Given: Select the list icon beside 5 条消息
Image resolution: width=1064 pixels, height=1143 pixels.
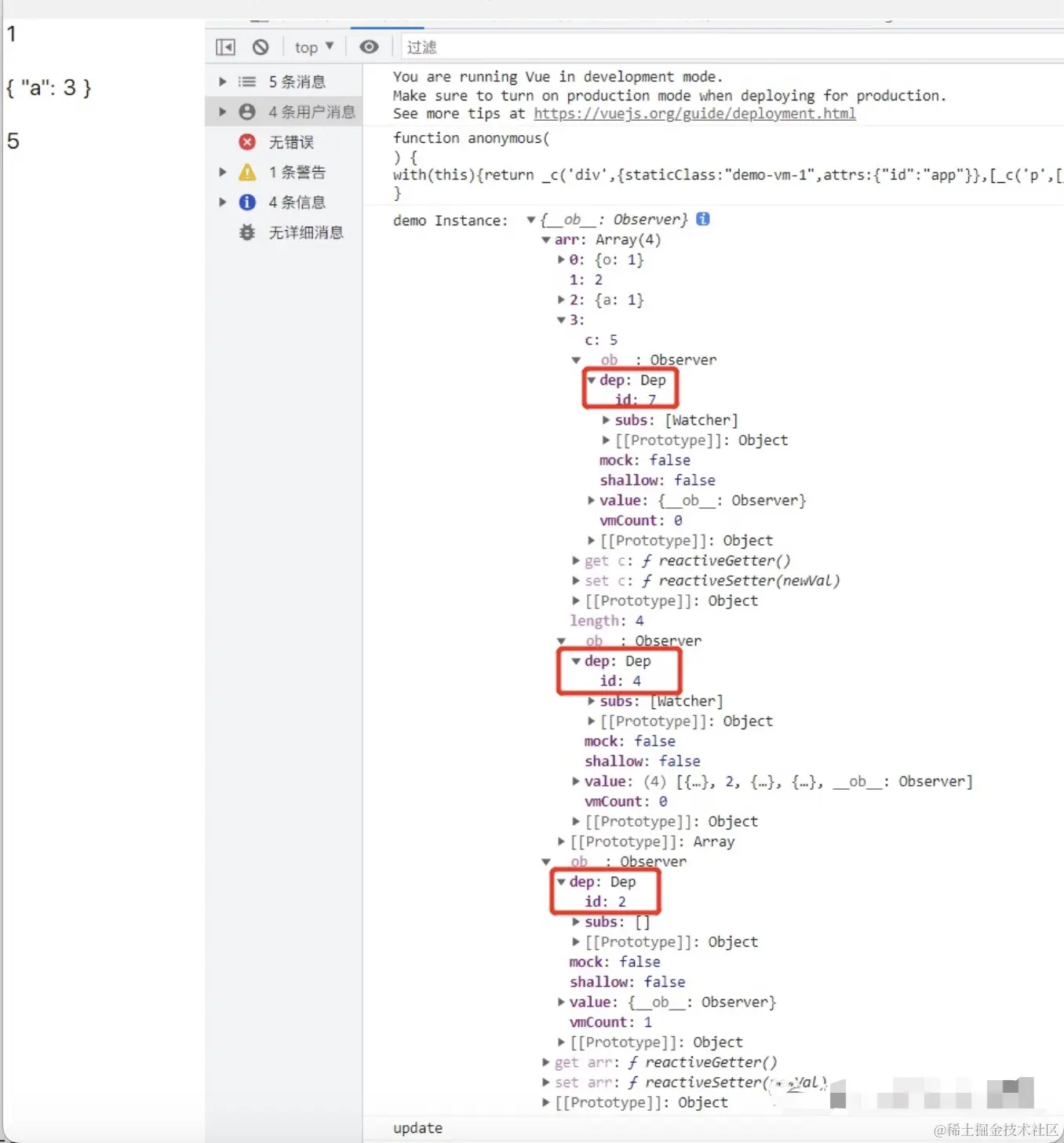Looking at the screenshot, I should tap(247, 82).
